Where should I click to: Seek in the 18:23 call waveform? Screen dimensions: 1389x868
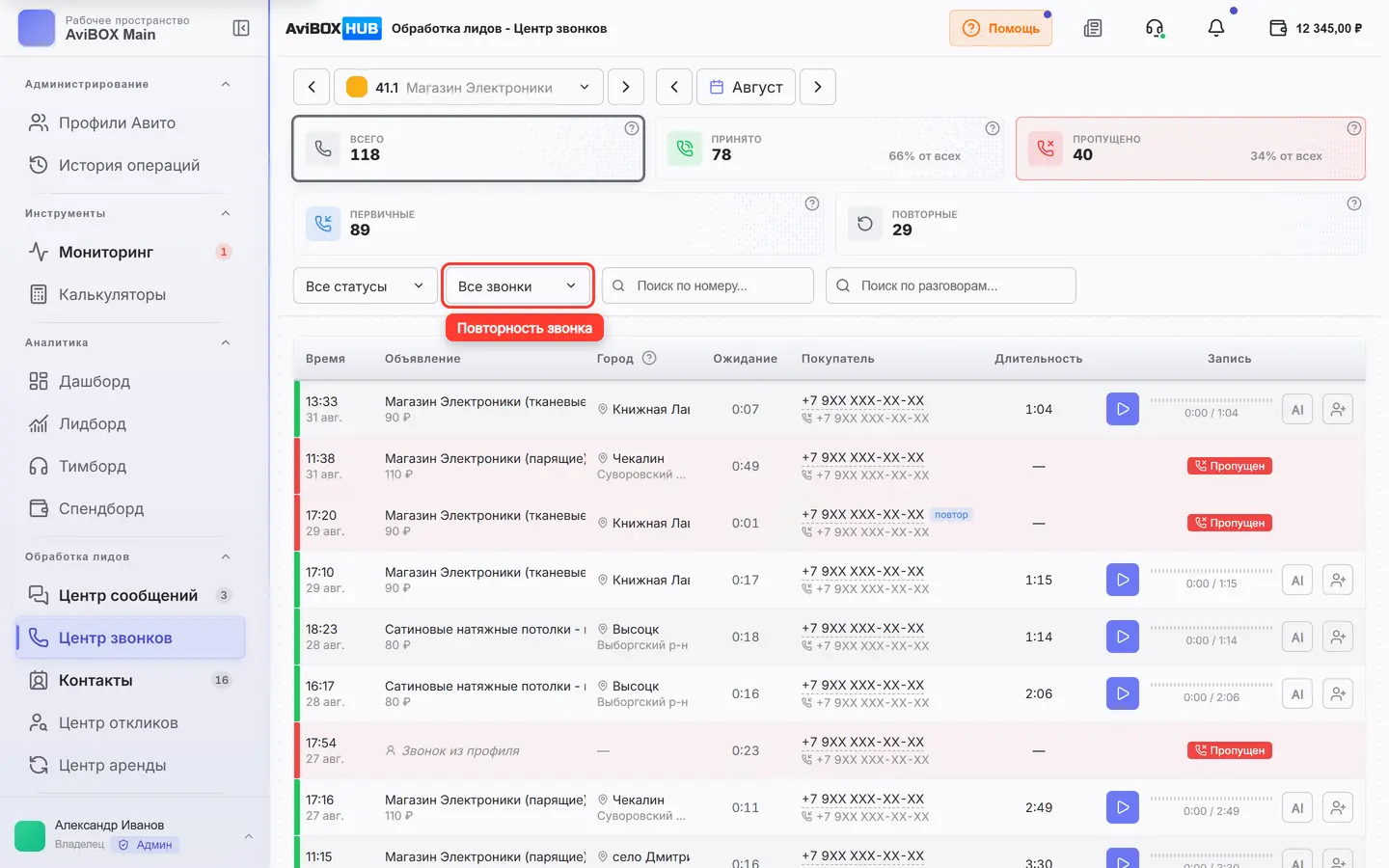pos(1212,628)
